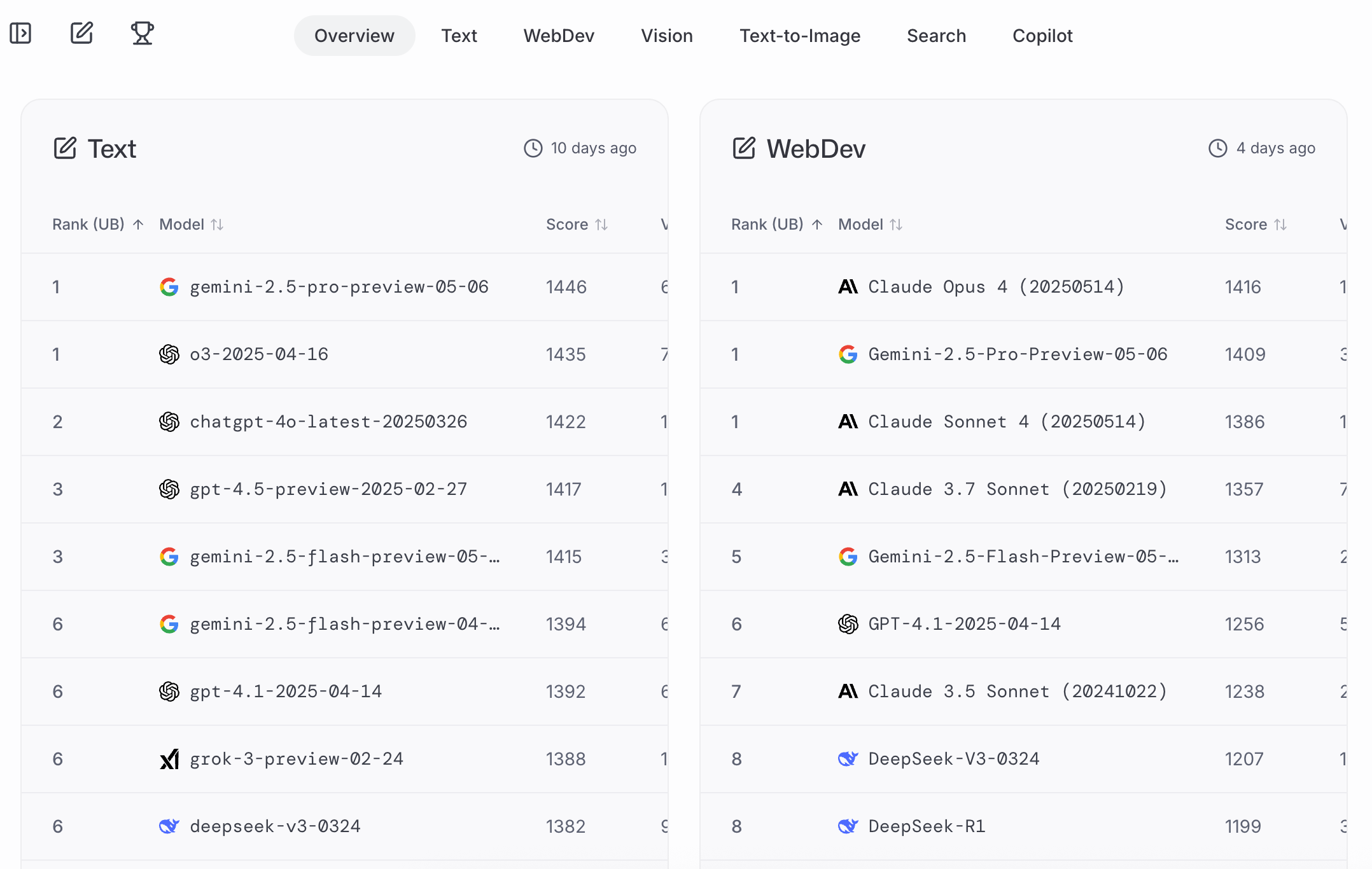
Task: Click Anthropic logo next to Claude Opus 4
Action: 848,287
